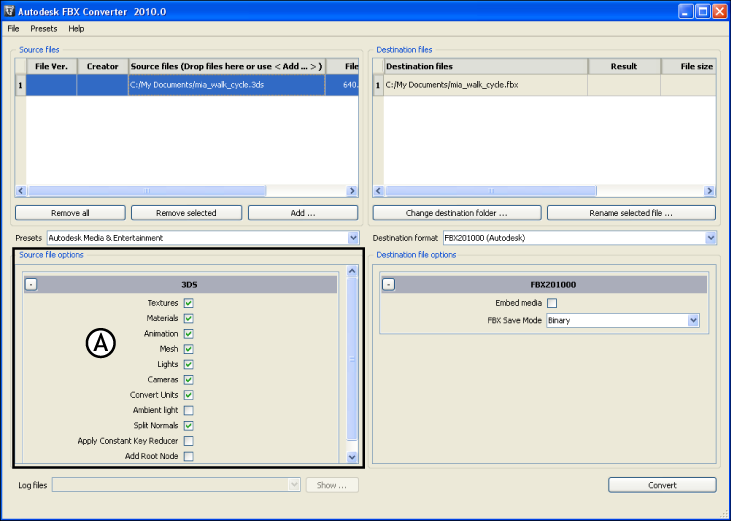The image size is (731, 521).
Task: Click the File Ver. column header
Action: tap(51, 66)
